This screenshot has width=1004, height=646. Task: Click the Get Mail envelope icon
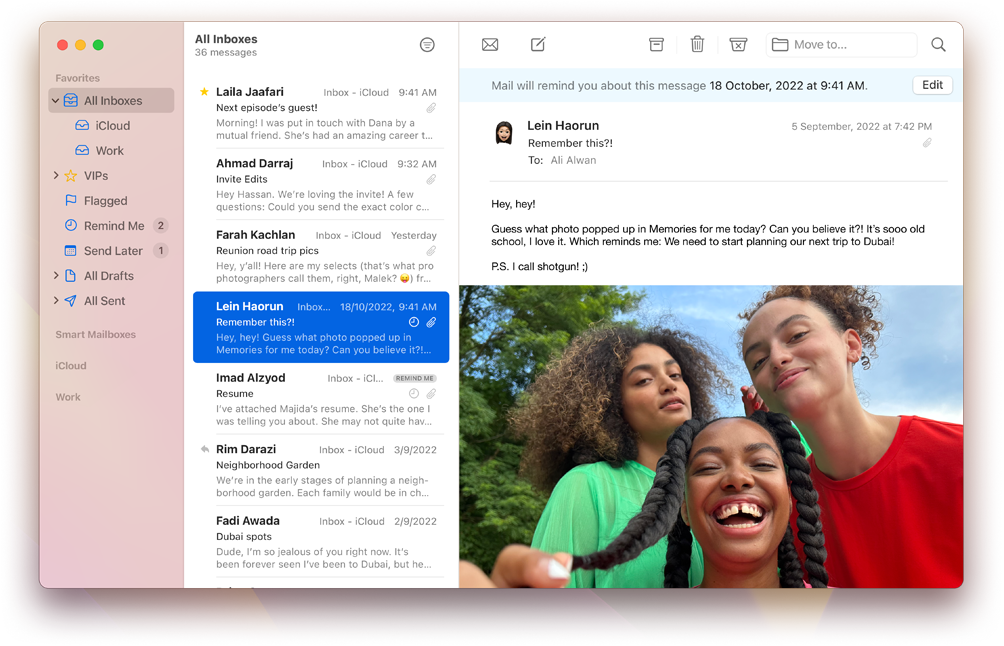point(490,45)
